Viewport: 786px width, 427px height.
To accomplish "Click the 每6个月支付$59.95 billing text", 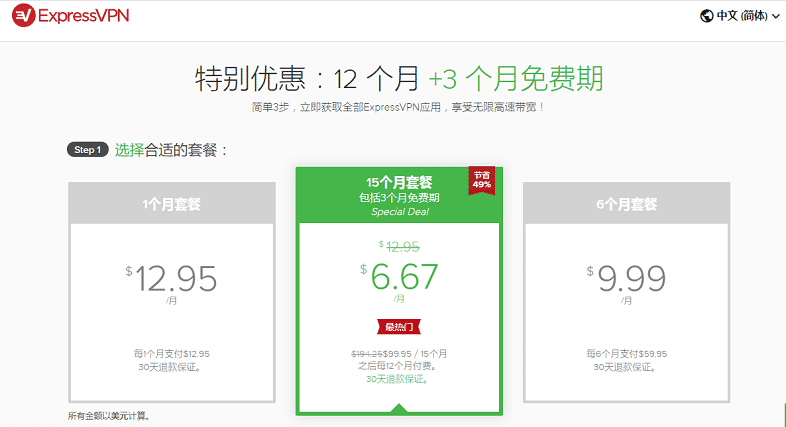I will point(626,353).
